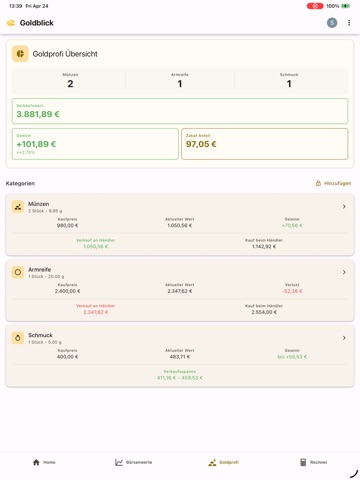Click the Münzen category title
Viewport: 360px width, 480px height.
pos(39,204)
